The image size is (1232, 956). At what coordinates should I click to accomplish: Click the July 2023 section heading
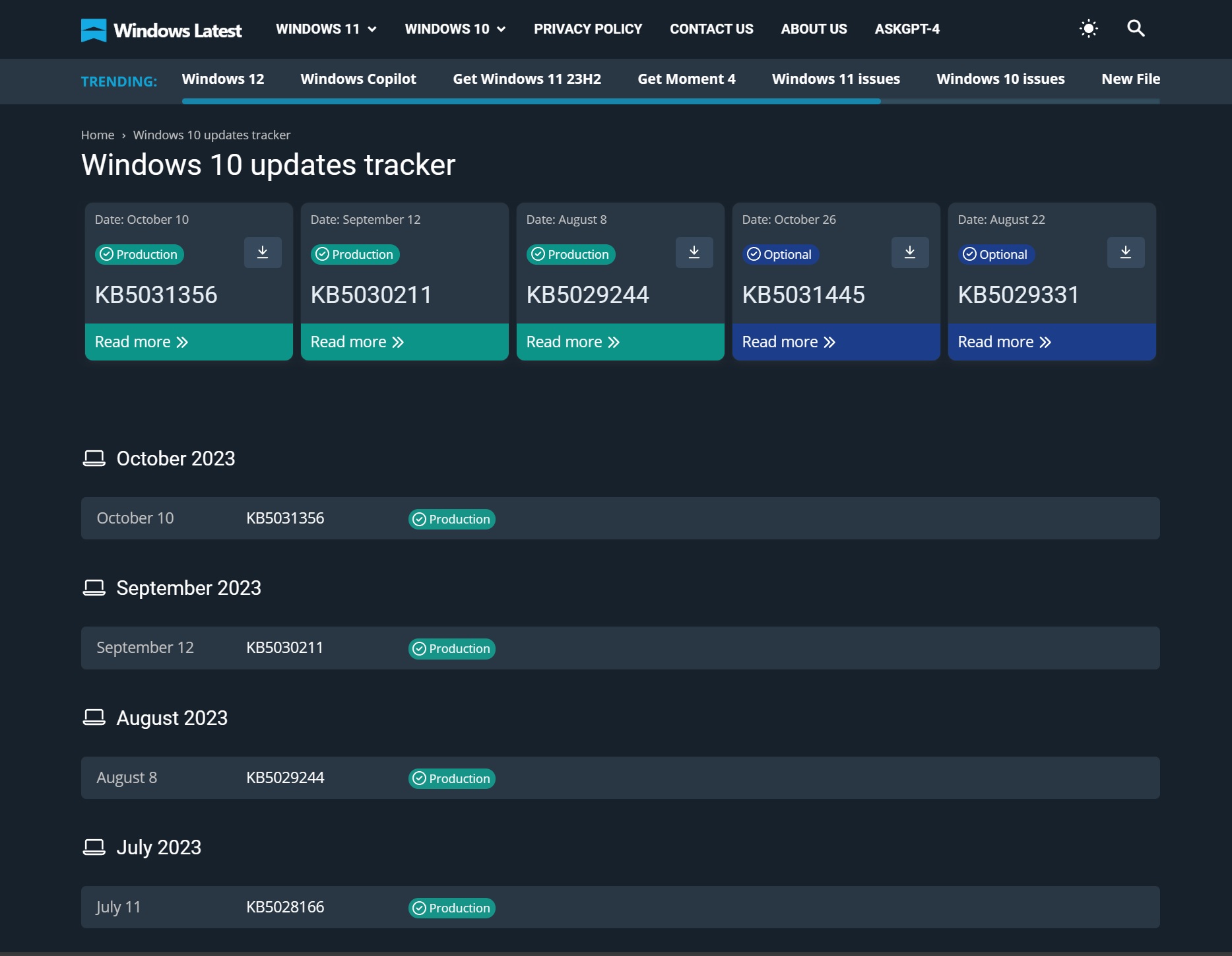pos(159,847)
